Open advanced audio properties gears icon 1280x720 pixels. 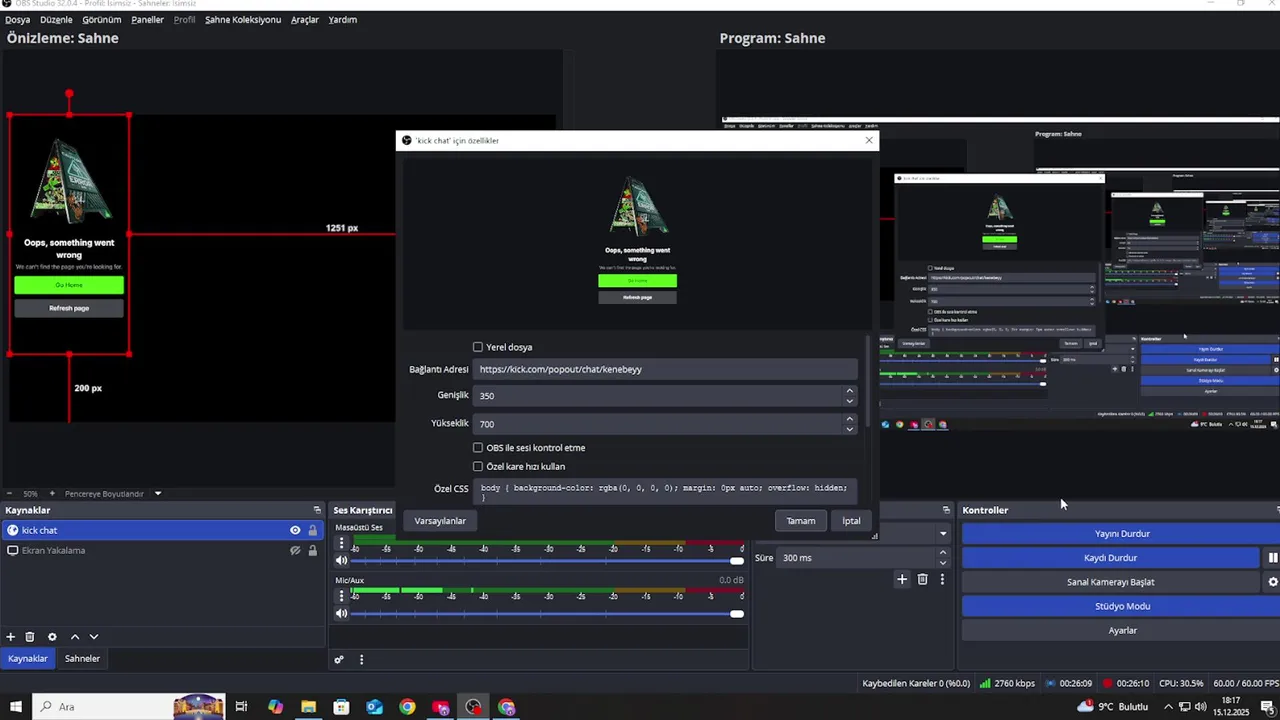coord(339,660)
